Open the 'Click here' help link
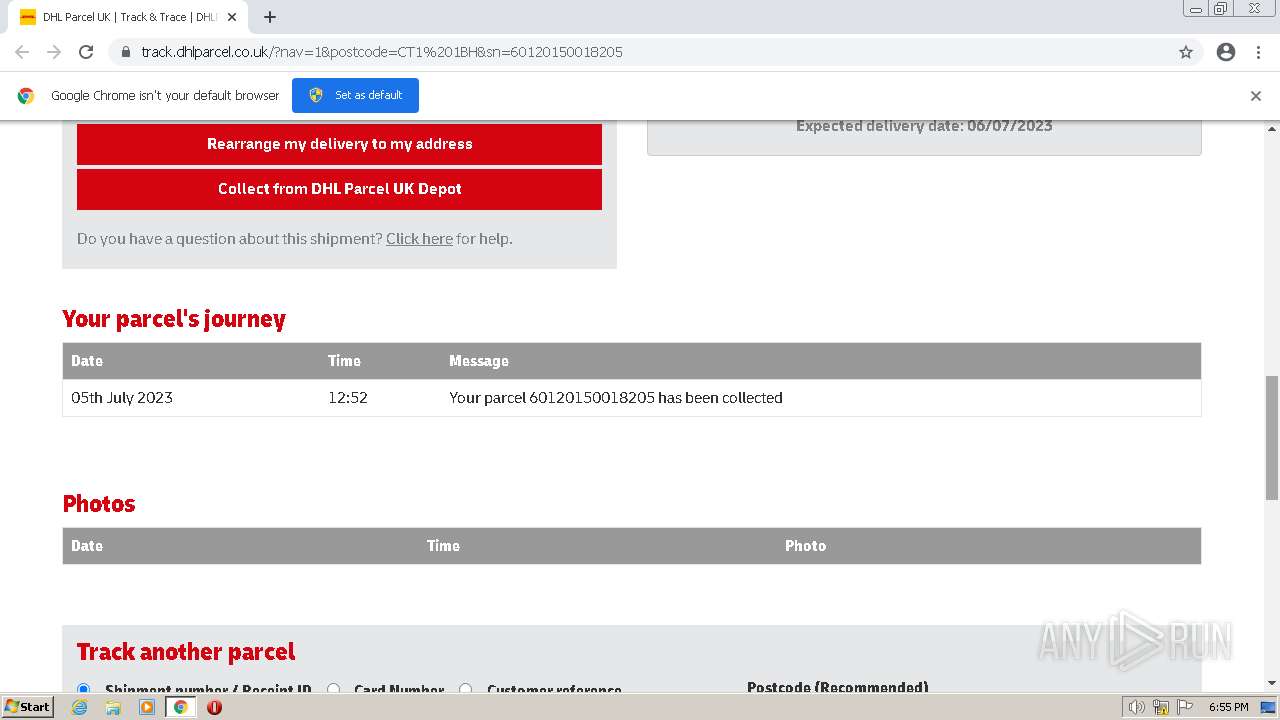The width and height of the screenshot is (1280, 720). [x=419, y=239]
